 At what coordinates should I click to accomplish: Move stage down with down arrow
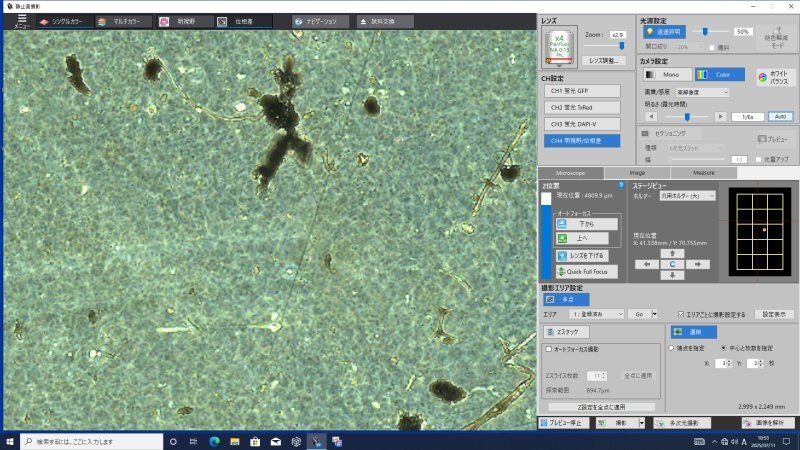(x=672, y=275)
